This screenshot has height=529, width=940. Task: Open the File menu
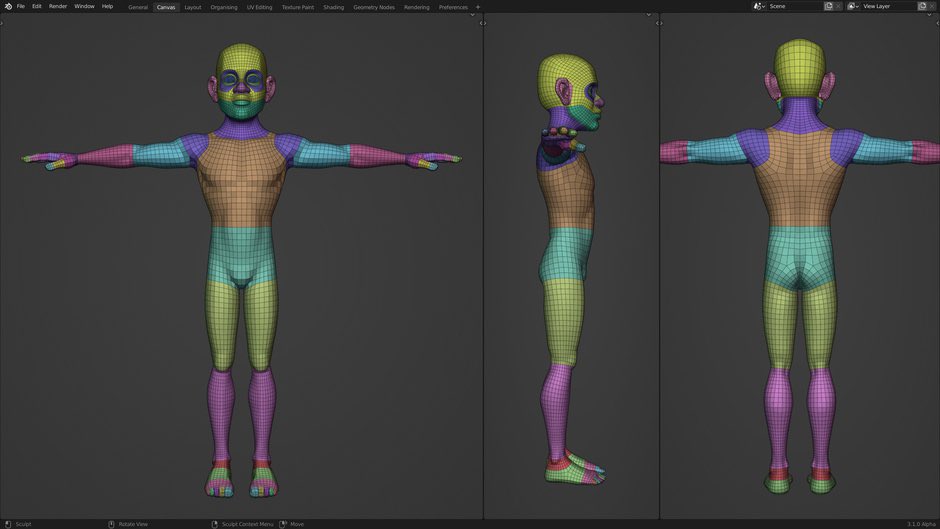click(20, 6)
